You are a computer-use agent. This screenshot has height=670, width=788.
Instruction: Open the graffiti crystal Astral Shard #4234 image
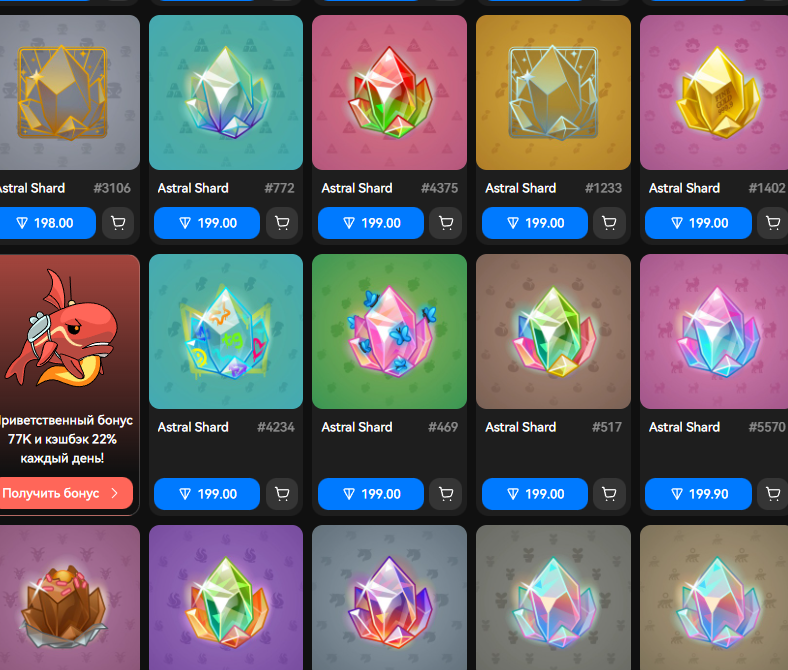point(226,331)
